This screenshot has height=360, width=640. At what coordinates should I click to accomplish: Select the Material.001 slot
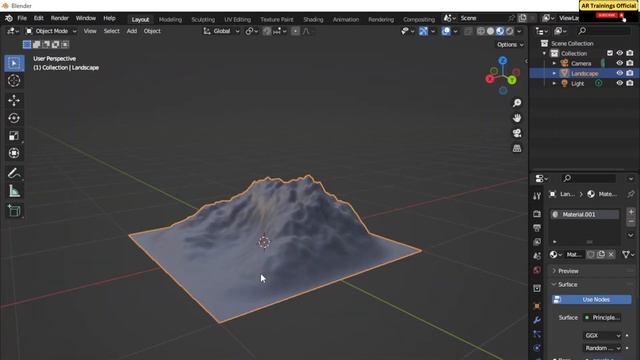585,214
